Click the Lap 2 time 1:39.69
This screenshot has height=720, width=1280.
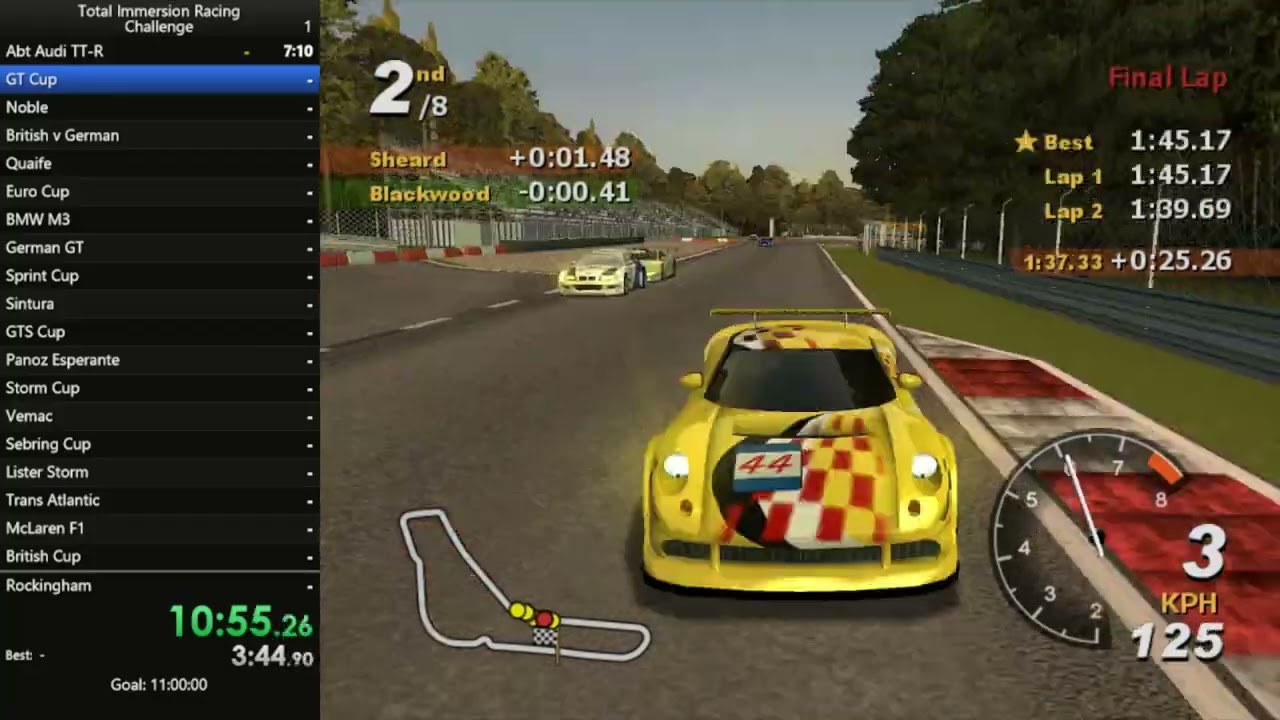pyautogui.click(x=1181, y=210)
